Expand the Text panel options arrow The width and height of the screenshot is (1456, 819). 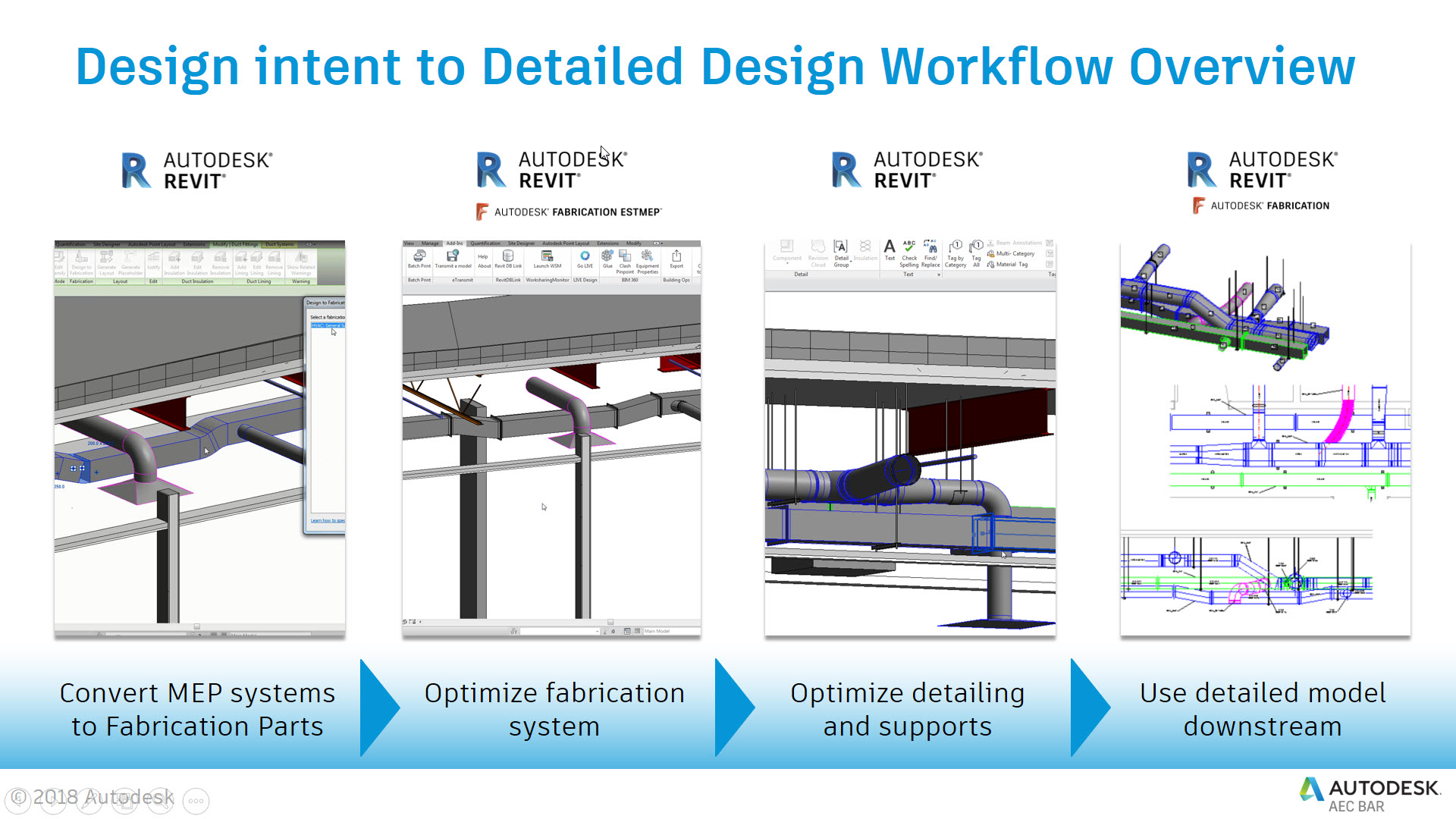[x=939, y=274]
